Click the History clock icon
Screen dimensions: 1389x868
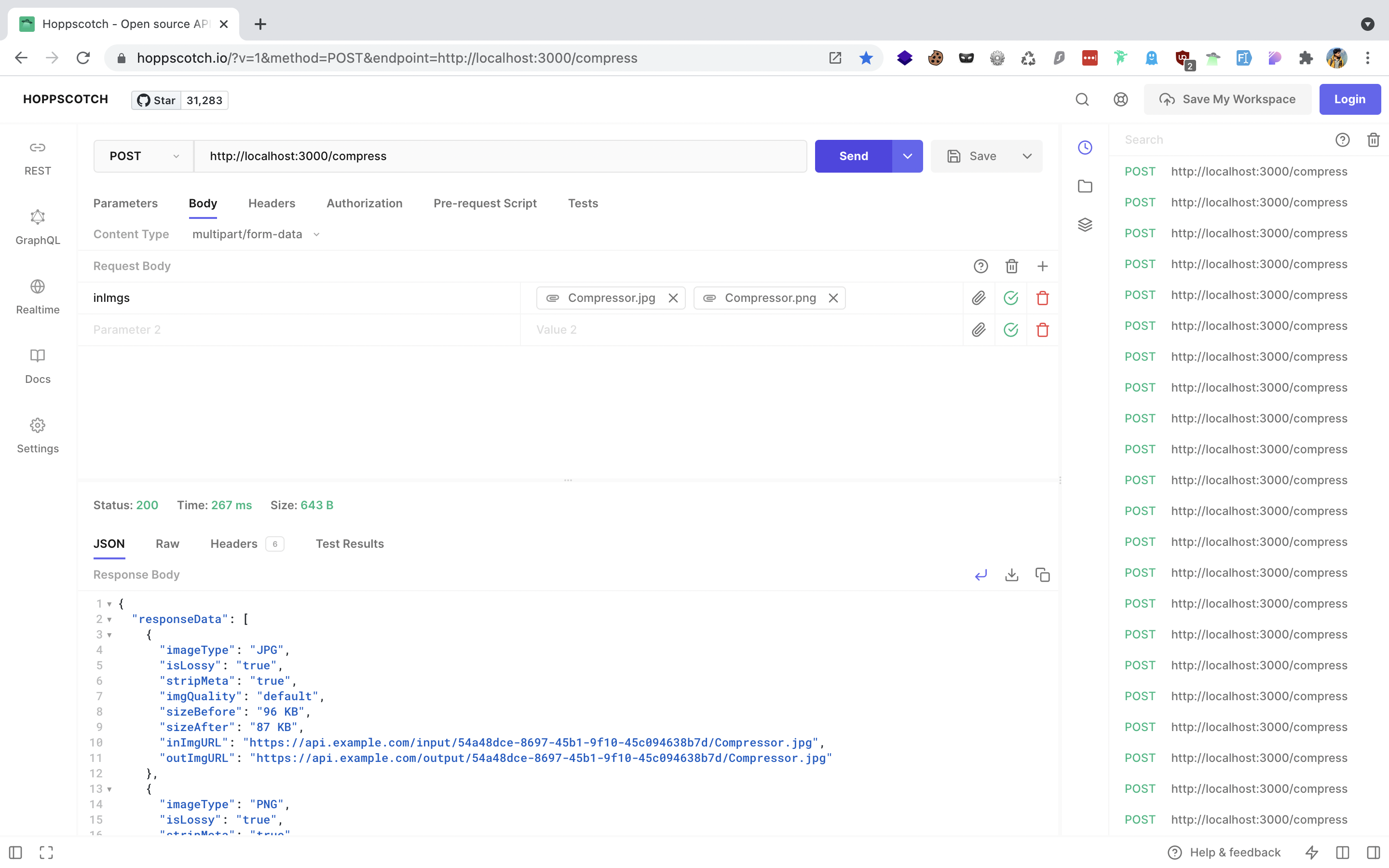(x=1084, y=148)
